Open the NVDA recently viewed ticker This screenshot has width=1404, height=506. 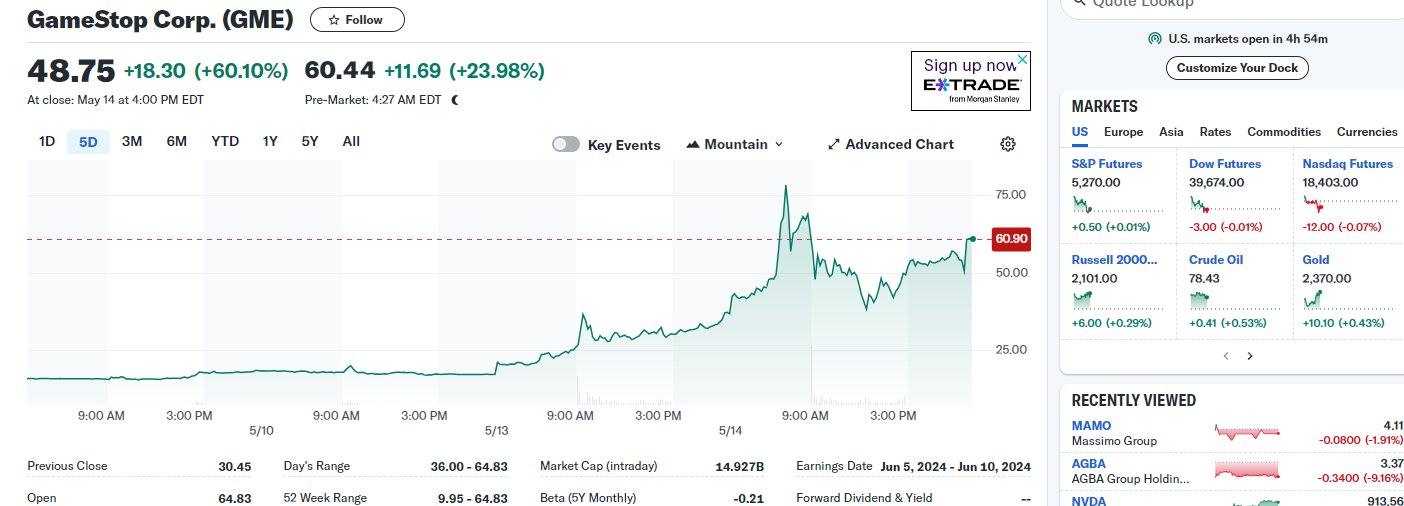[1089, 501]
